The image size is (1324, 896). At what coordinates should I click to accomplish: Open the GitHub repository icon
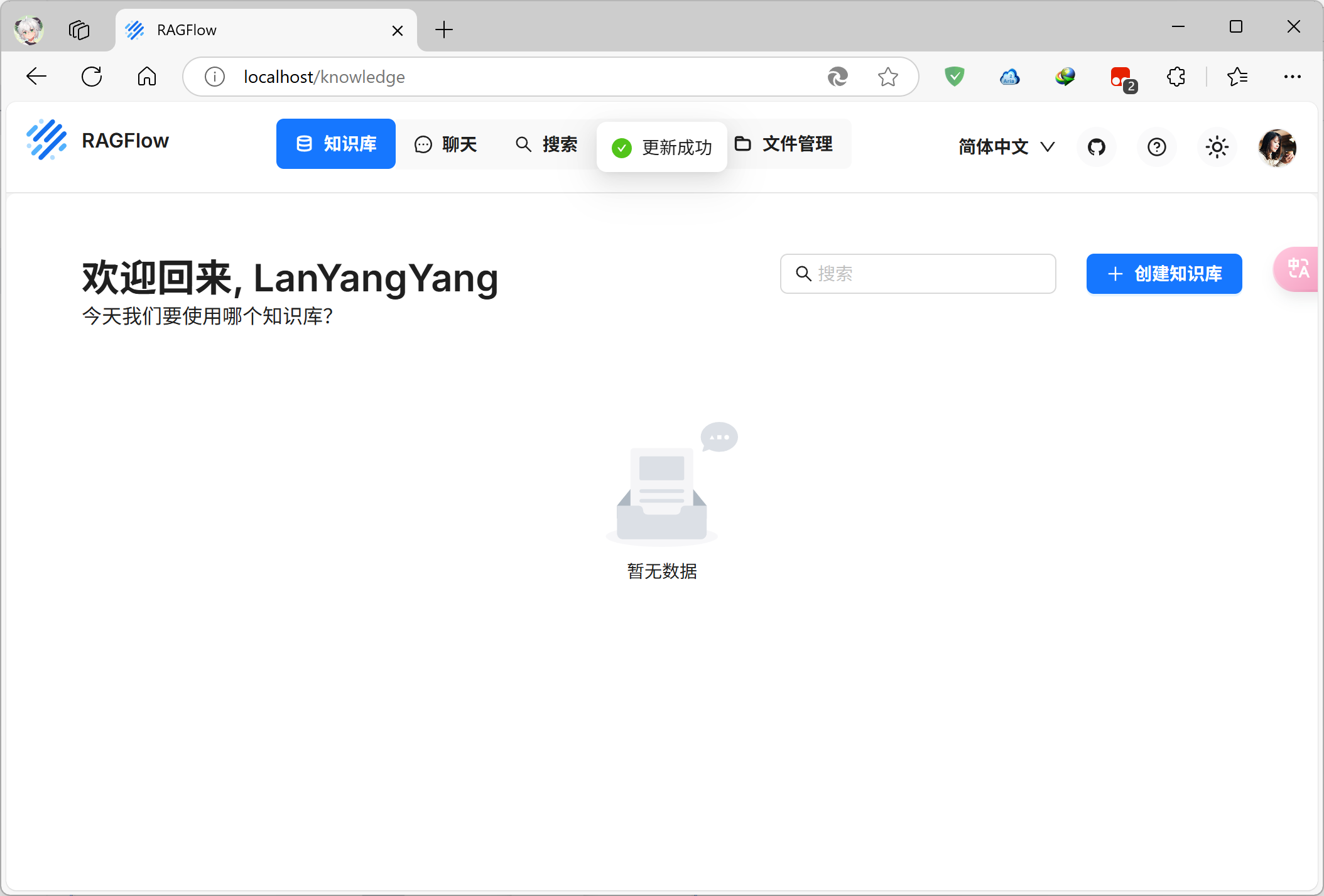(1096, 147)
